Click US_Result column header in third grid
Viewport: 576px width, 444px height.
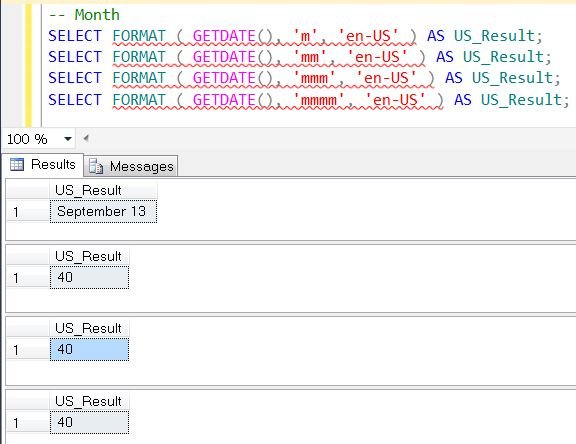(x=90, y=328)
